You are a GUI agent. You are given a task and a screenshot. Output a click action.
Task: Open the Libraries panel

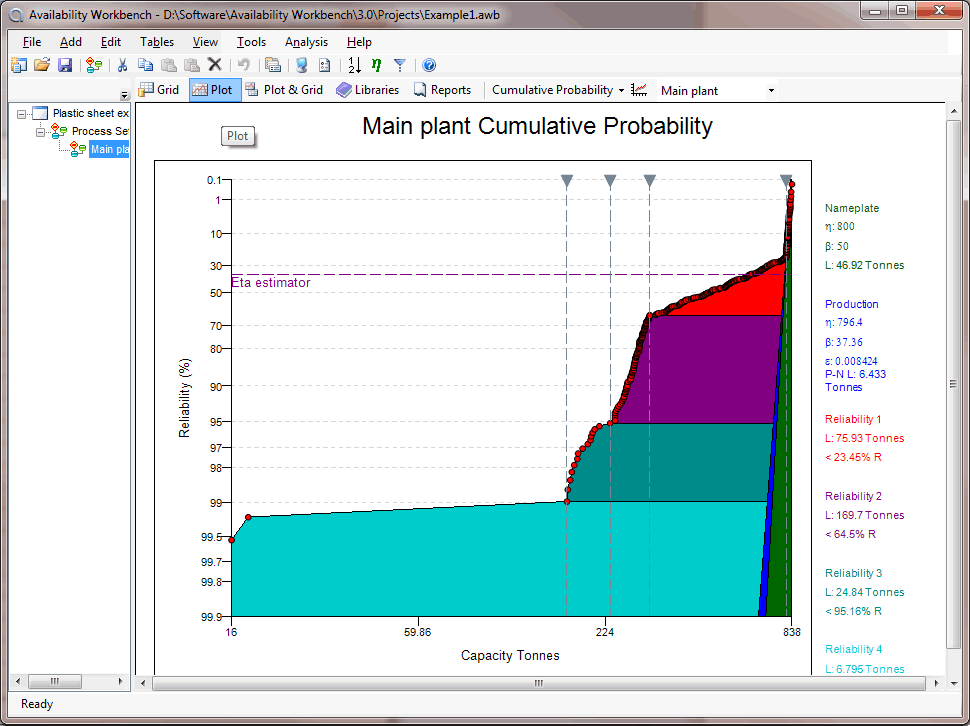pos(367,89)
